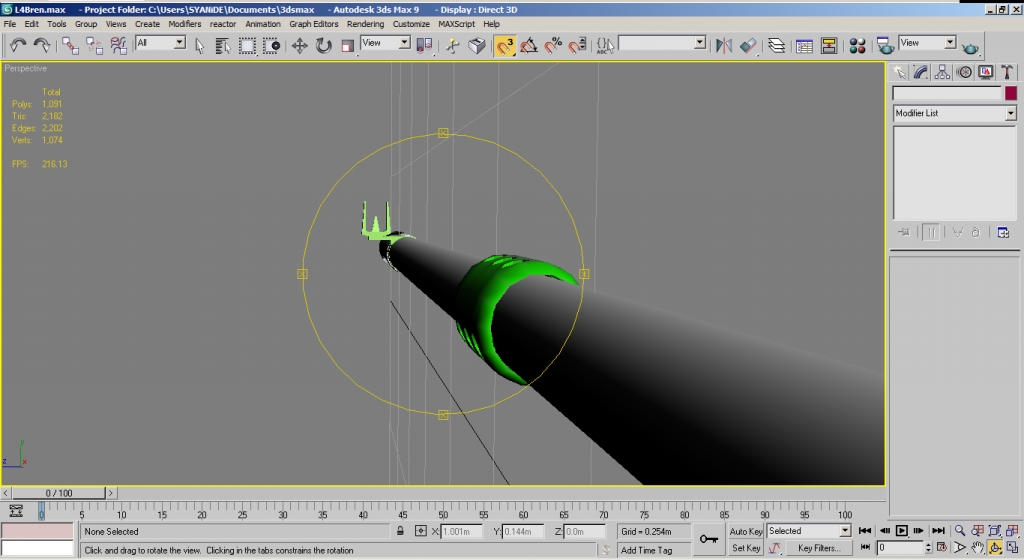1024x560 pixels.
Task: Open the Material Editor from the toolbar
Action: click(857, 45)
